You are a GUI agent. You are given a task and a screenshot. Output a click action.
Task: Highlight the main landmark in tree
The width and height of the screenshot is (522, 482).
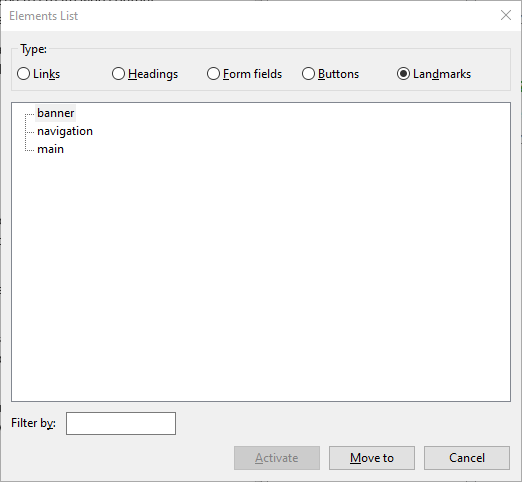tap(50, 149)
